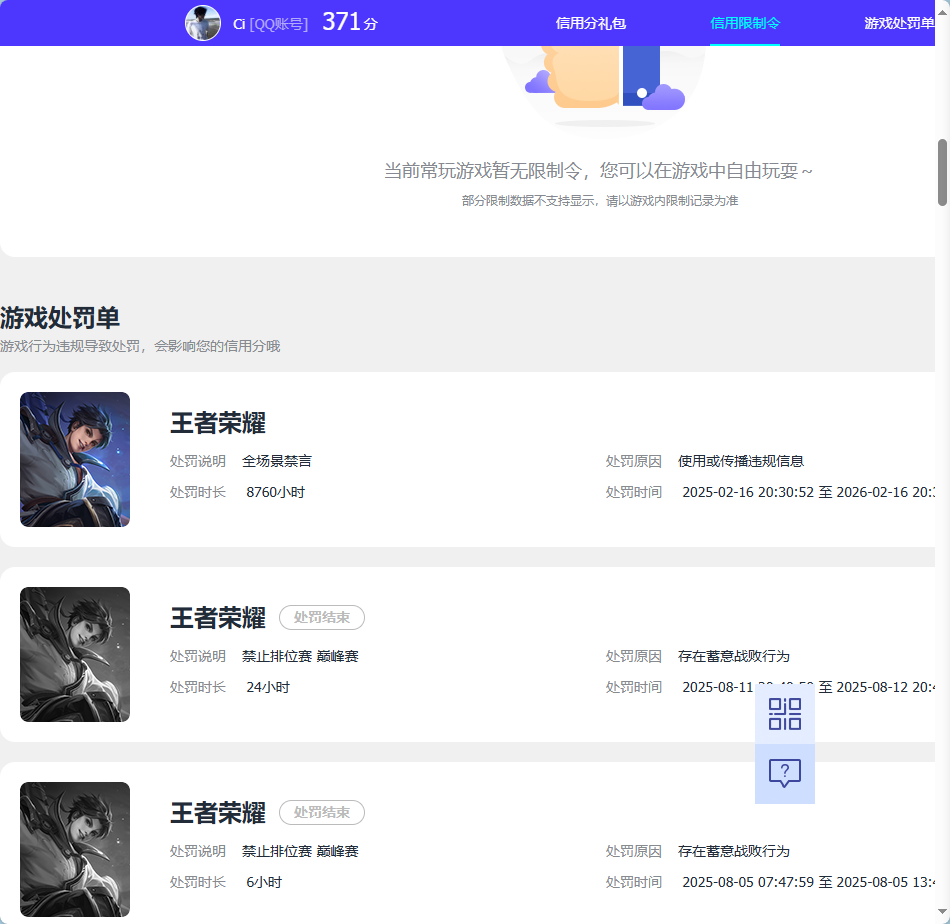Click 王者荣耀 title of 全场景禁言 record
Screen dimensions: 950x924
tap(218, 423)
